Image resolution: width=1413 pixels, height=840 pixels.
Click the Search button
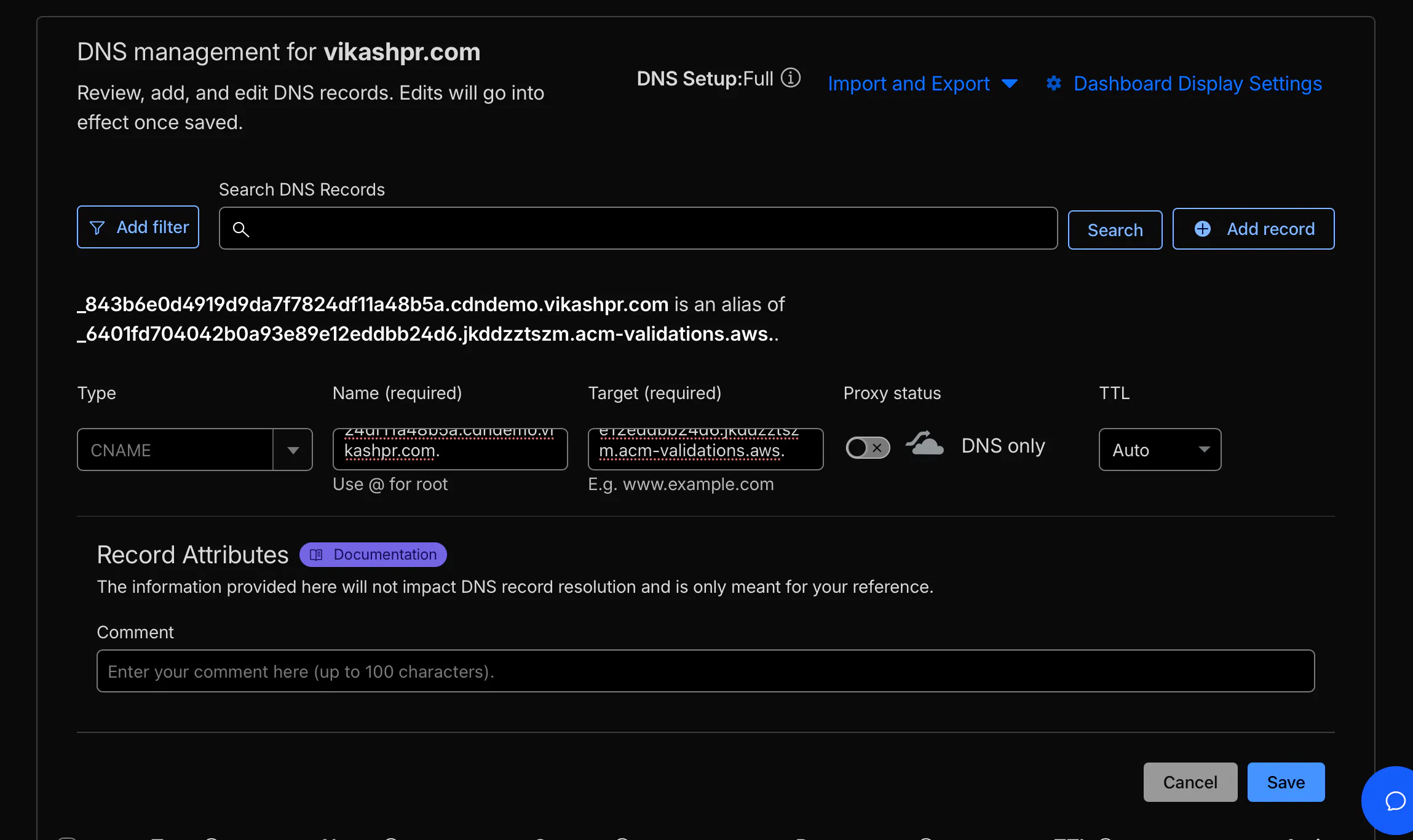click(1114, 229)
